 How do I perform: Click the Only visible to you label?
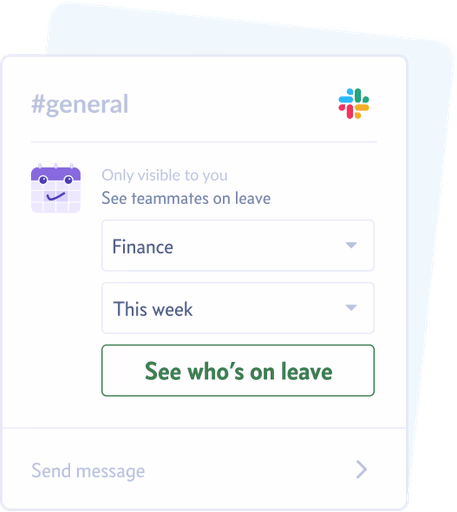pyautogui.click(x=165, y=175)
